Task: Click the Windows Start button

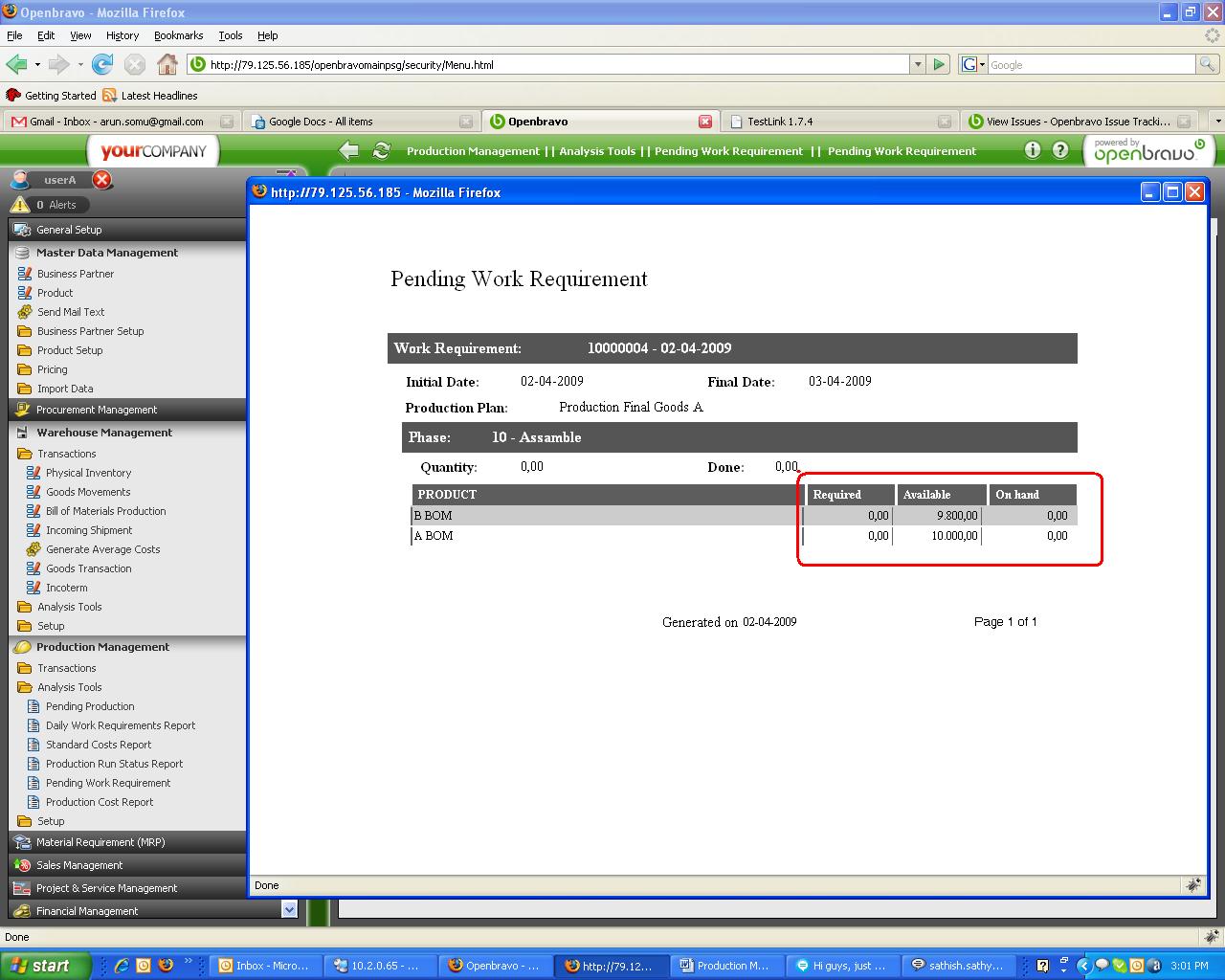Action: pos(46,966)
